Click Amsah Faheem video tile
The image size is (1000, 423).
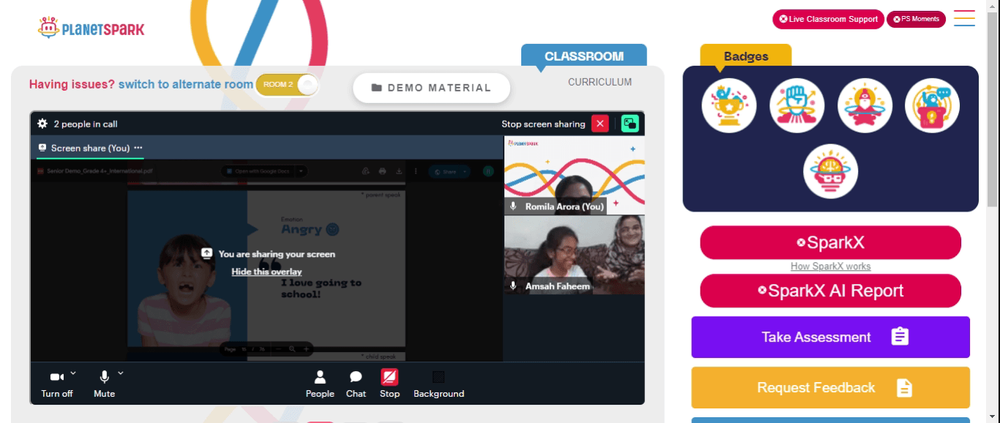[x=574, y=255]
